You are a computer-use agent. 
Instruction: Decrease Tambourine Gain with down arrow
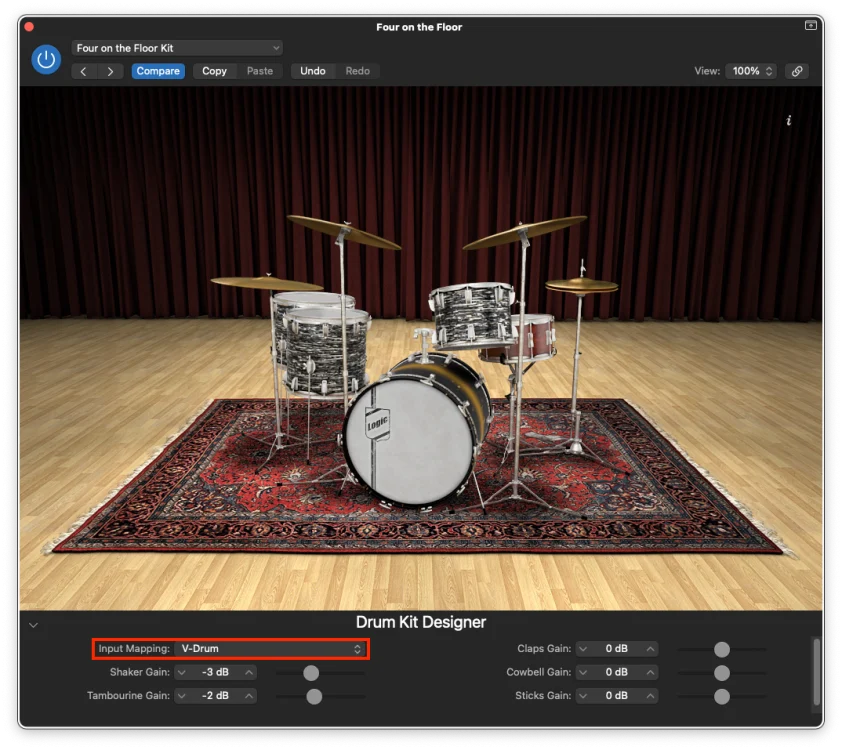tap(182, 696)
